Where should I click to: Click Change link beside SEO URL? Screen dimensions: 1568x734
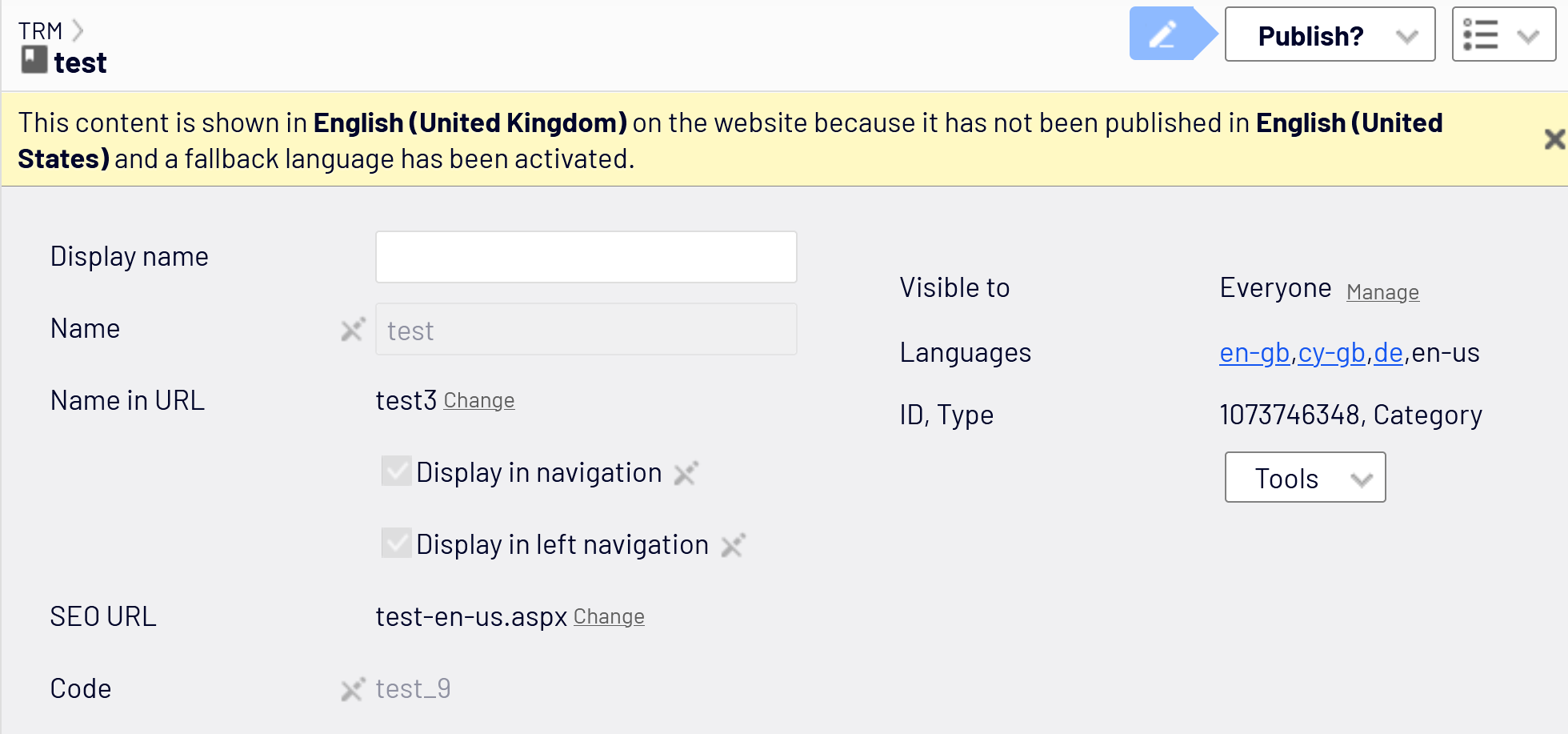tap(609, 616)
